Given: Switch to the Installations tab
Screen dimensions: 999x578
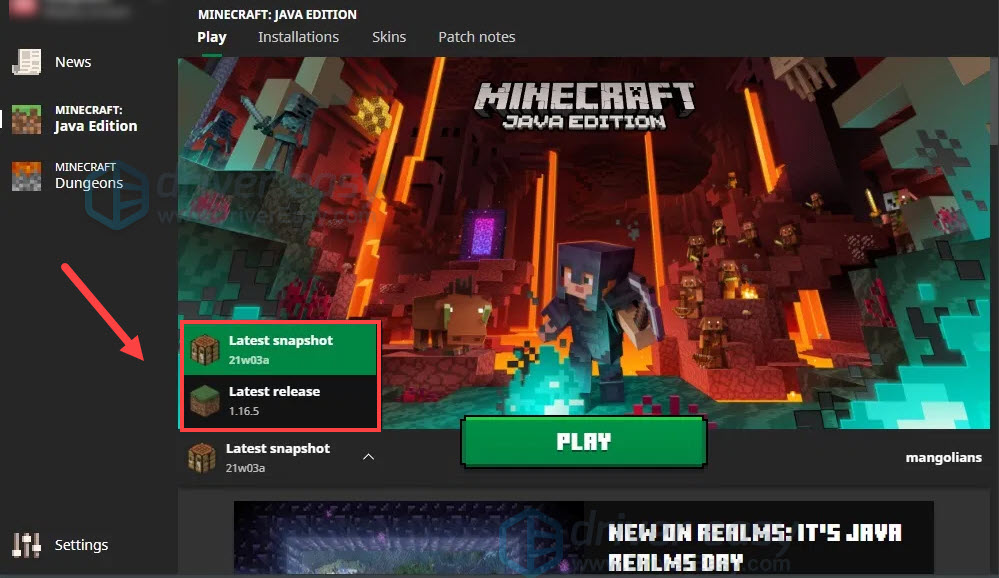Looking at the screenshot, I should pyautogui.click(x=298, y=37).
